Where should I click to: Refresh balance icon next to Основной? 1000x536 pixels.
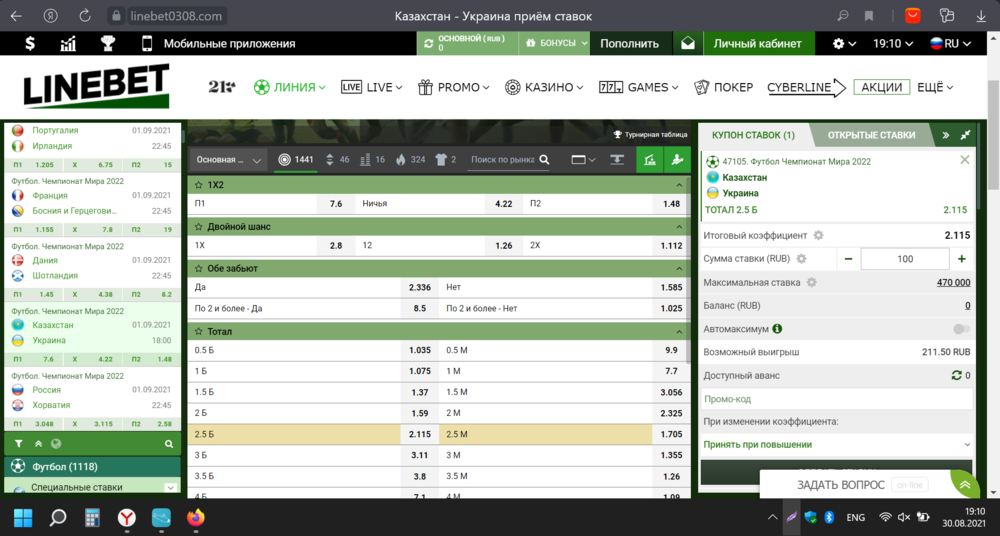[x=429, y=43]
